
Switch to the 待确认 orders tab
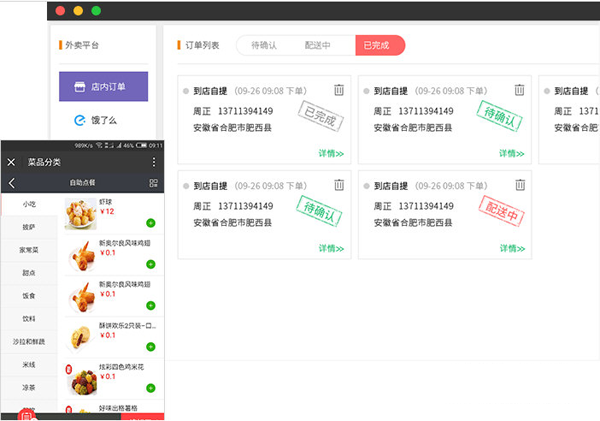click(x=264, y=45)
